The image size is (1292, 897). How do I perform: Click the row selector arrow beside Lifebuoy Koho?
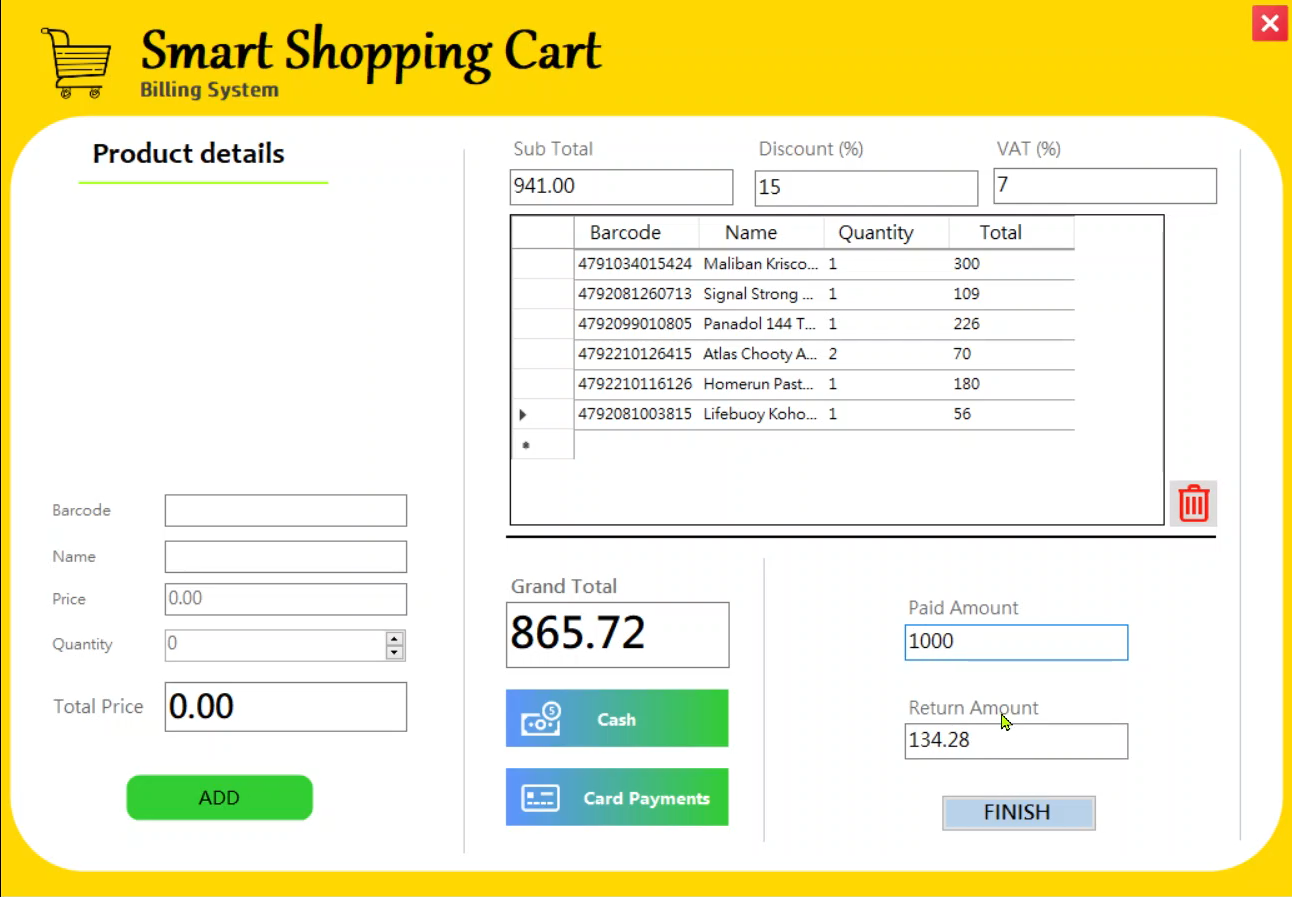(x=523, y=414)
